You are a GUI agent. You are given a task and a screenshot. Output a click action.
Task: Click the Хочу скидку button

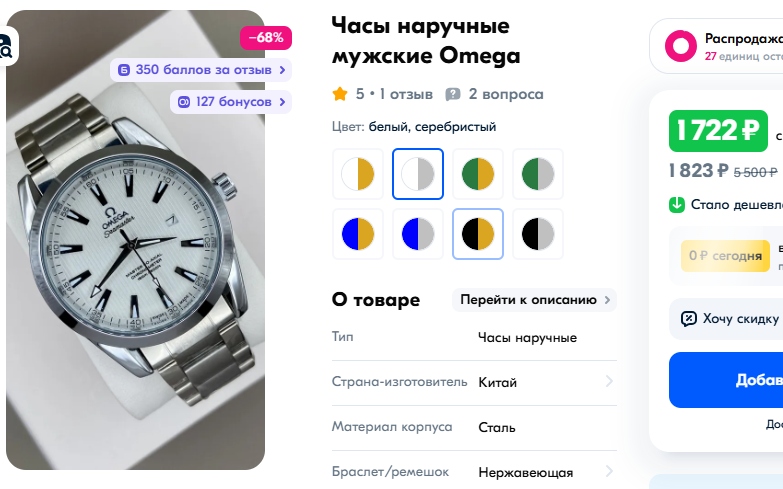(x=726, y=319)
